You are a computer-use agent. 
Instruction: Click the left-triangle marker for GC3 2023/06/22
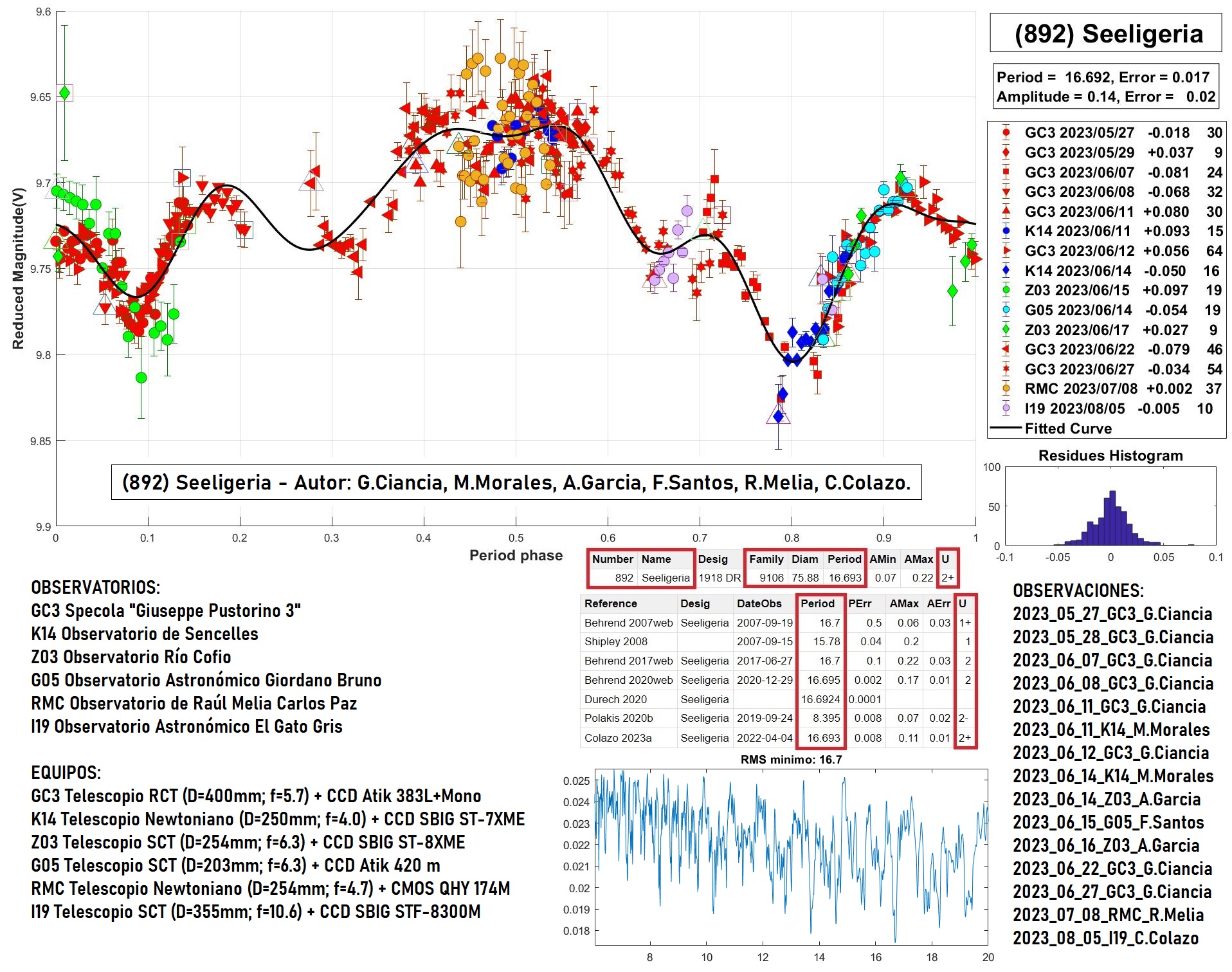coord(1006,349)
